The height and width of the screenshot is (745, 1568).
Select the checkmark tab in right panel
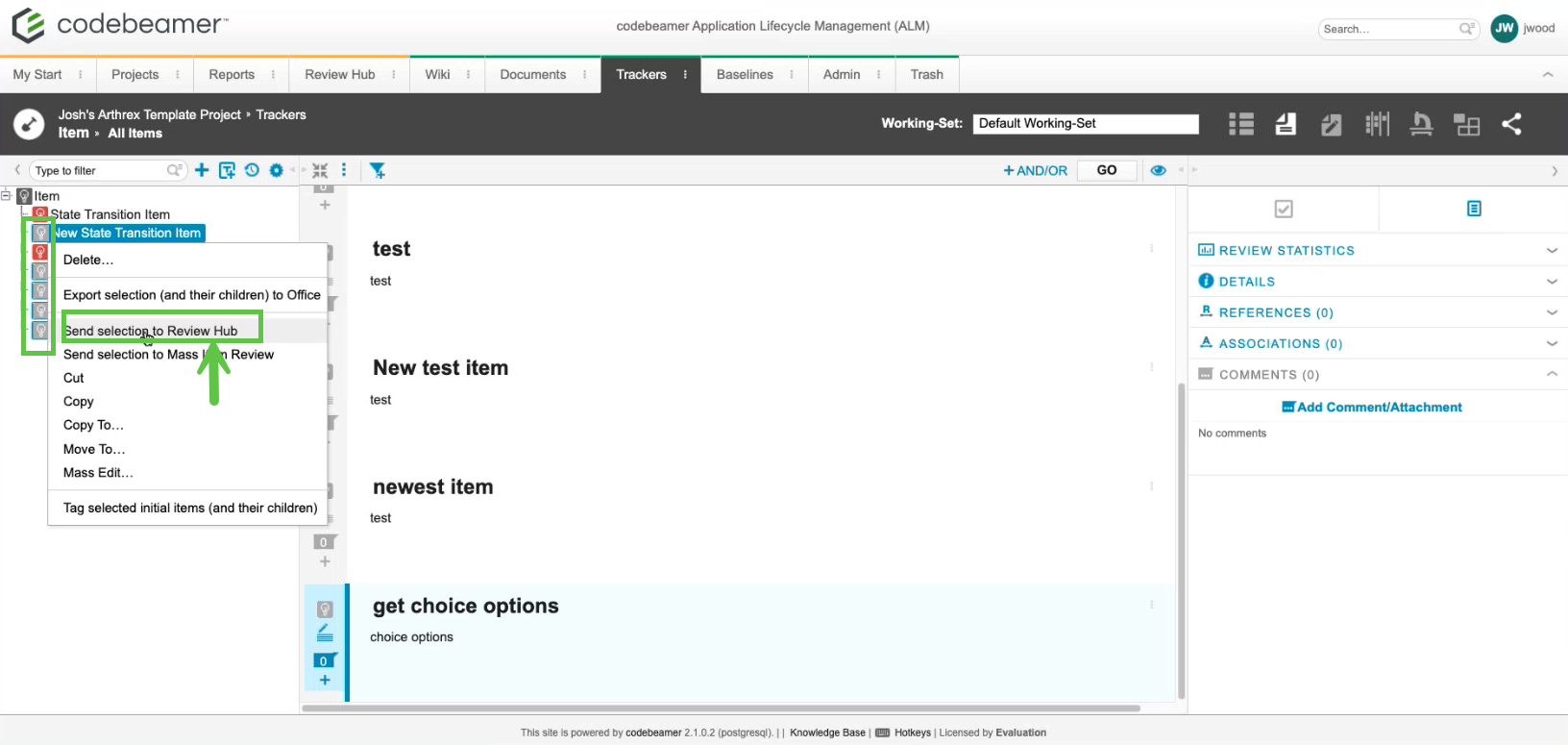(1284, 209)
